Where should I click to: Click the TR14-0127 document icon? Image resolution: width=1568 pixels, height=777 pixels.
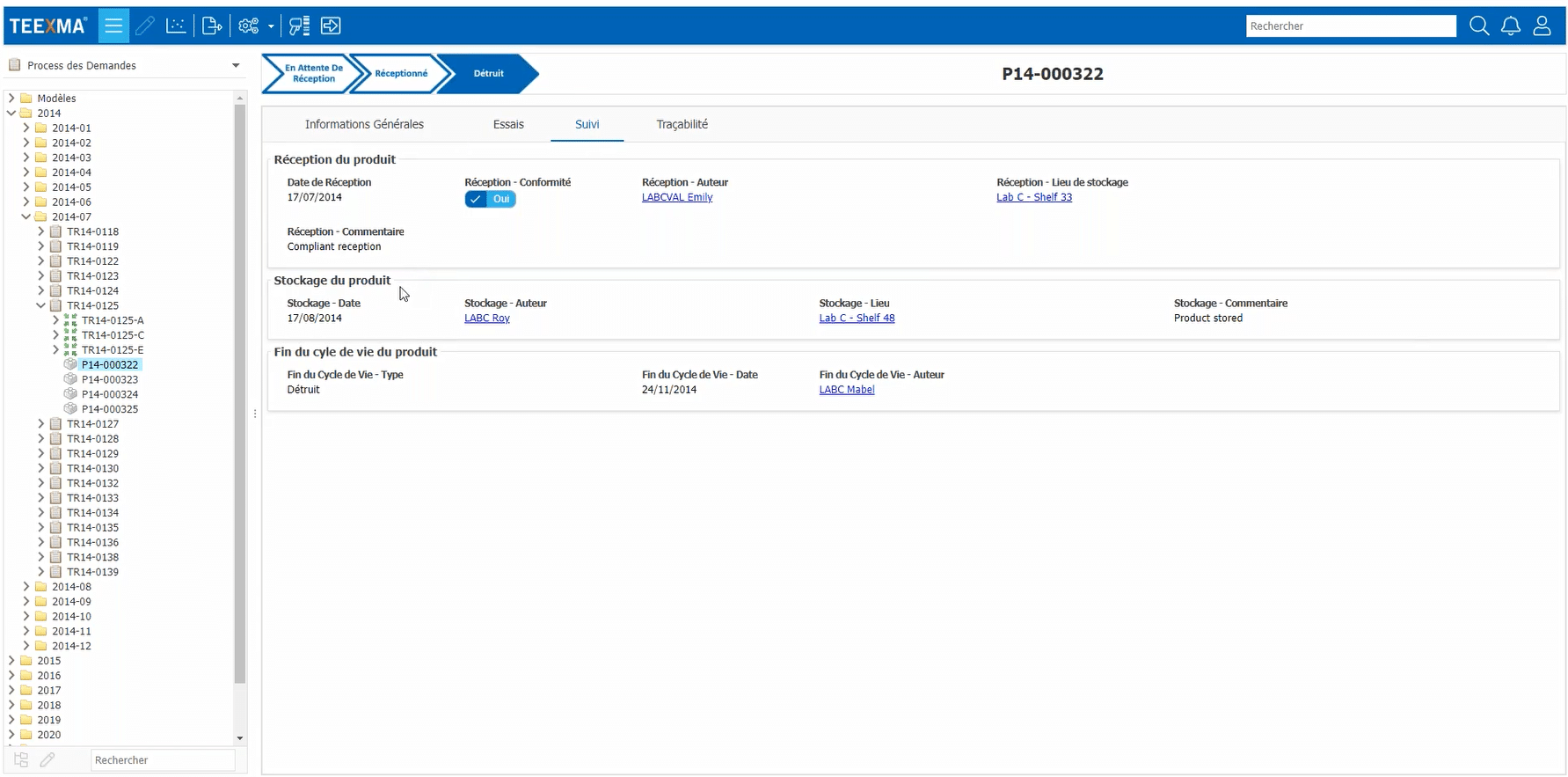(x=56, y=423)
